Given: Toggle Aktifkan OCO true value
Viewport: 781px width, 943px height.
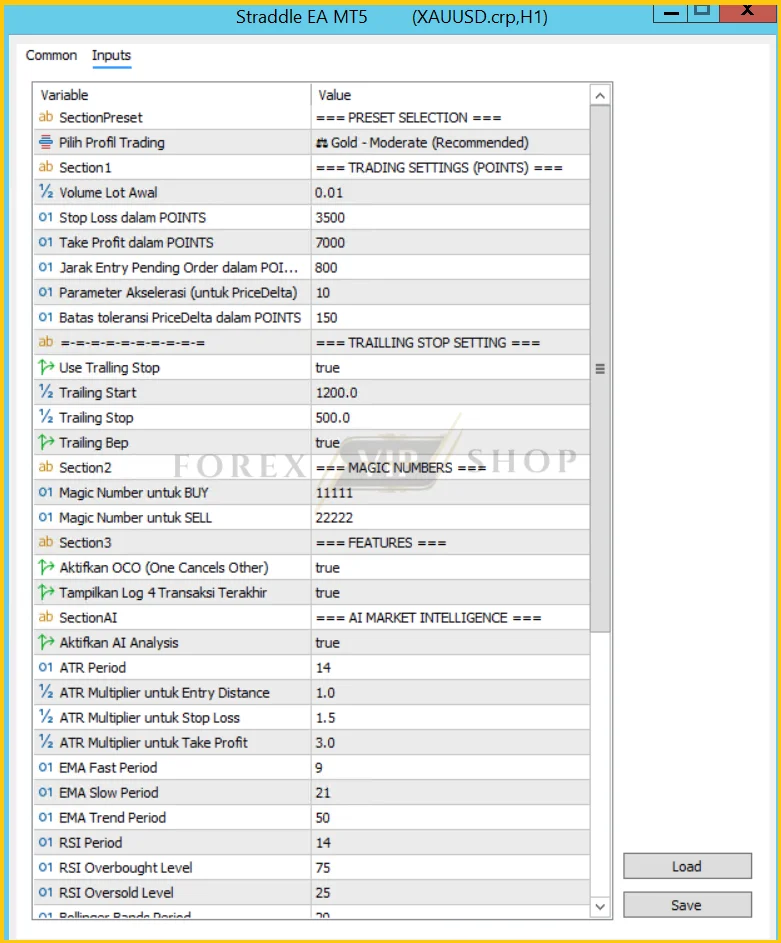Looking at the screenshot, I should tap(450, 567).
